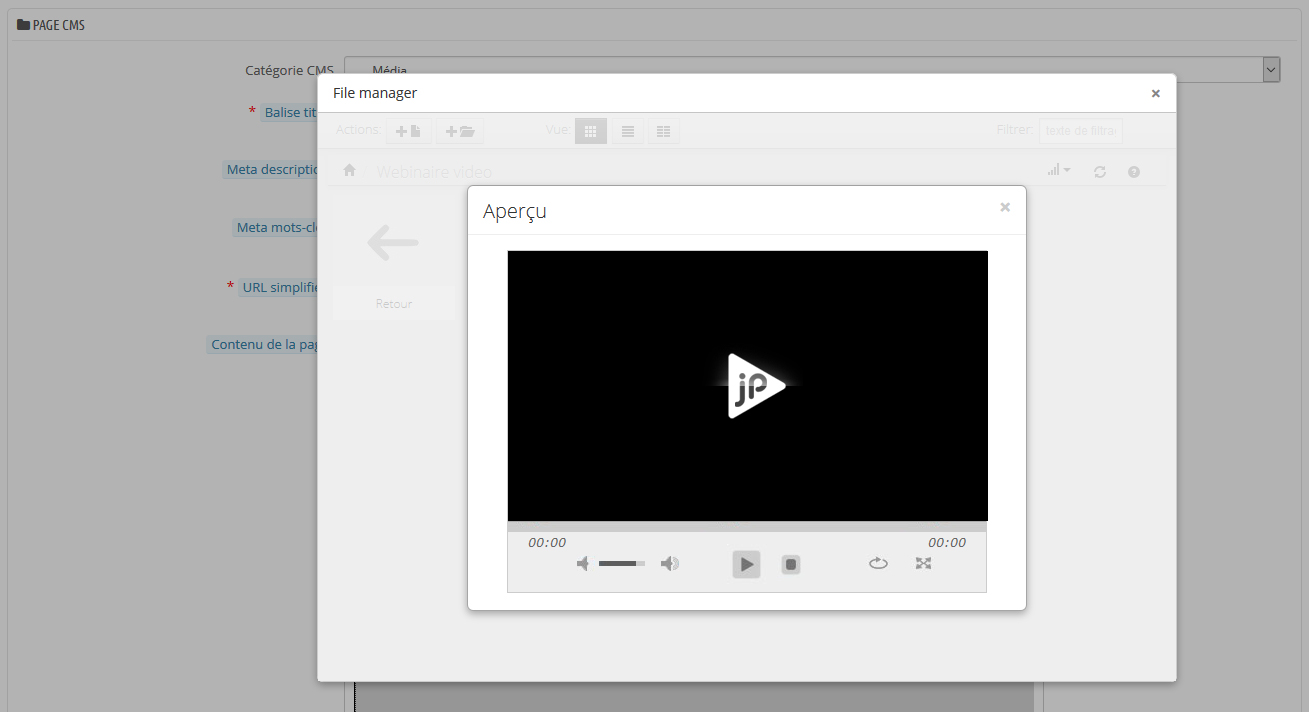Mute the player volume
This screenshot has width=1309, height=712.
(x=584, y=564)
